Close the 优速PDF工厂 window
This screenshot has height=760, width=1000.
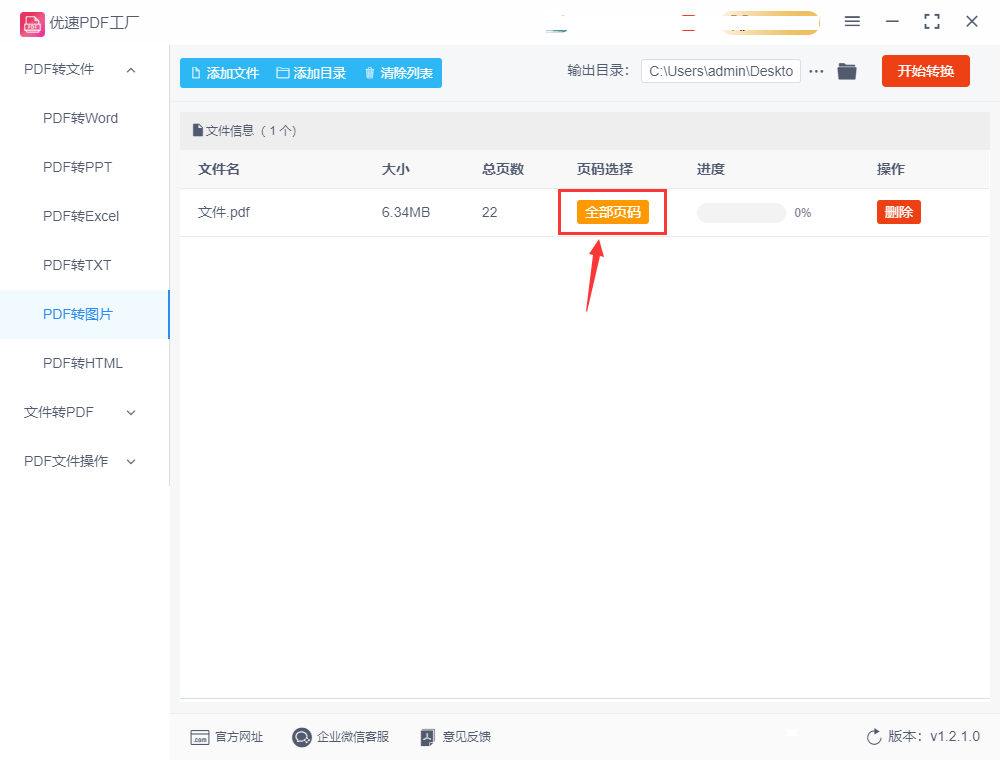click(x=972, y=22)
